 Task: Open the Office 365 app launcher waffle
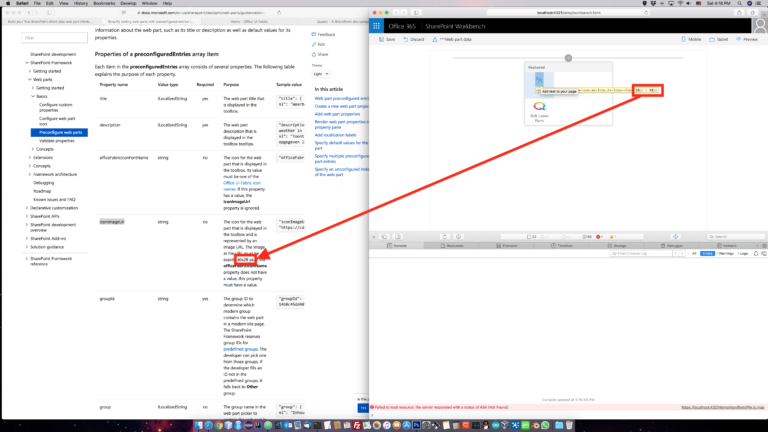376,26
